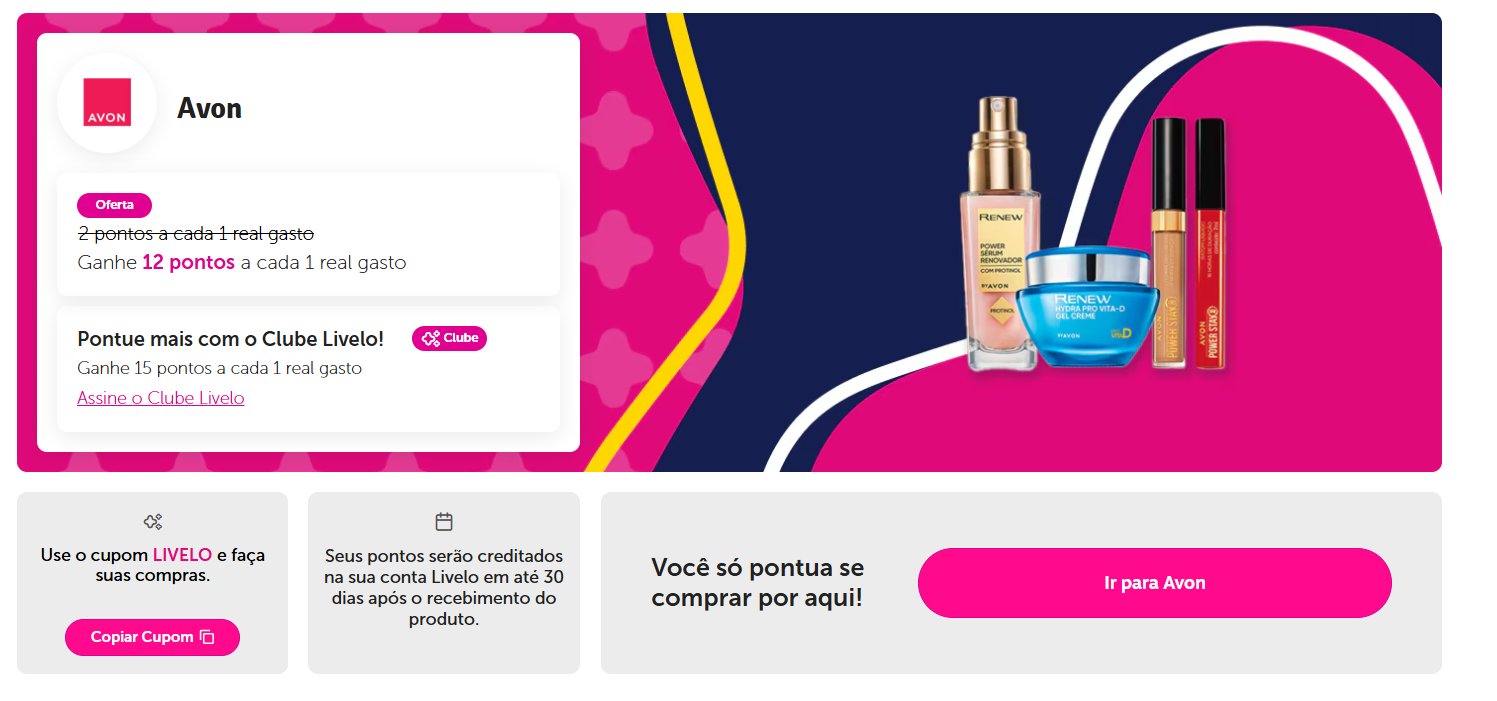Click the Avon store title heading

210,108
